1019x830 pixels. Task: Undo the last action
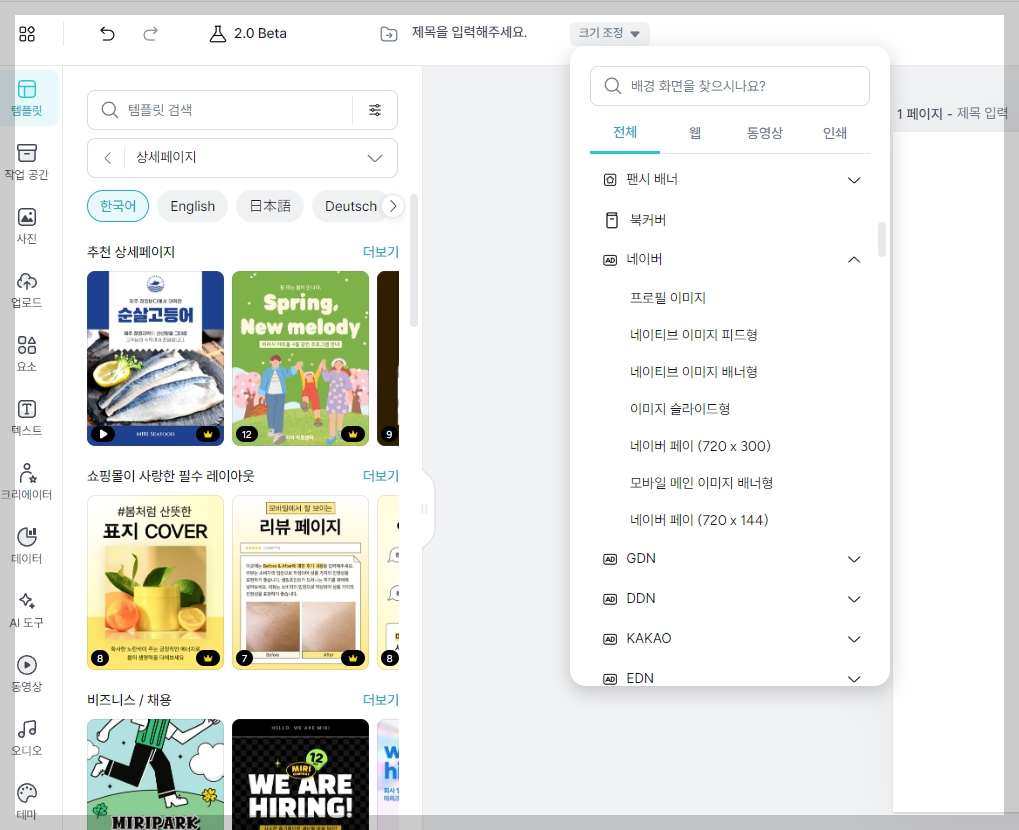[x=107, y=34]
